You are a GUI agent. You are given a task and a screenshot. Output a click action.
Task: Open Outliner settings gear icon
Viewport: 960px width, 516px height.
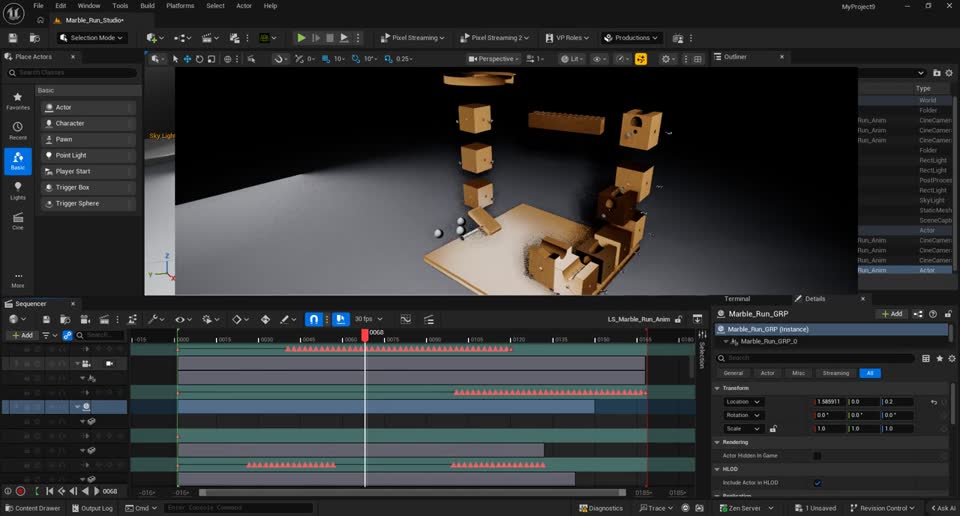pos(949,73)
